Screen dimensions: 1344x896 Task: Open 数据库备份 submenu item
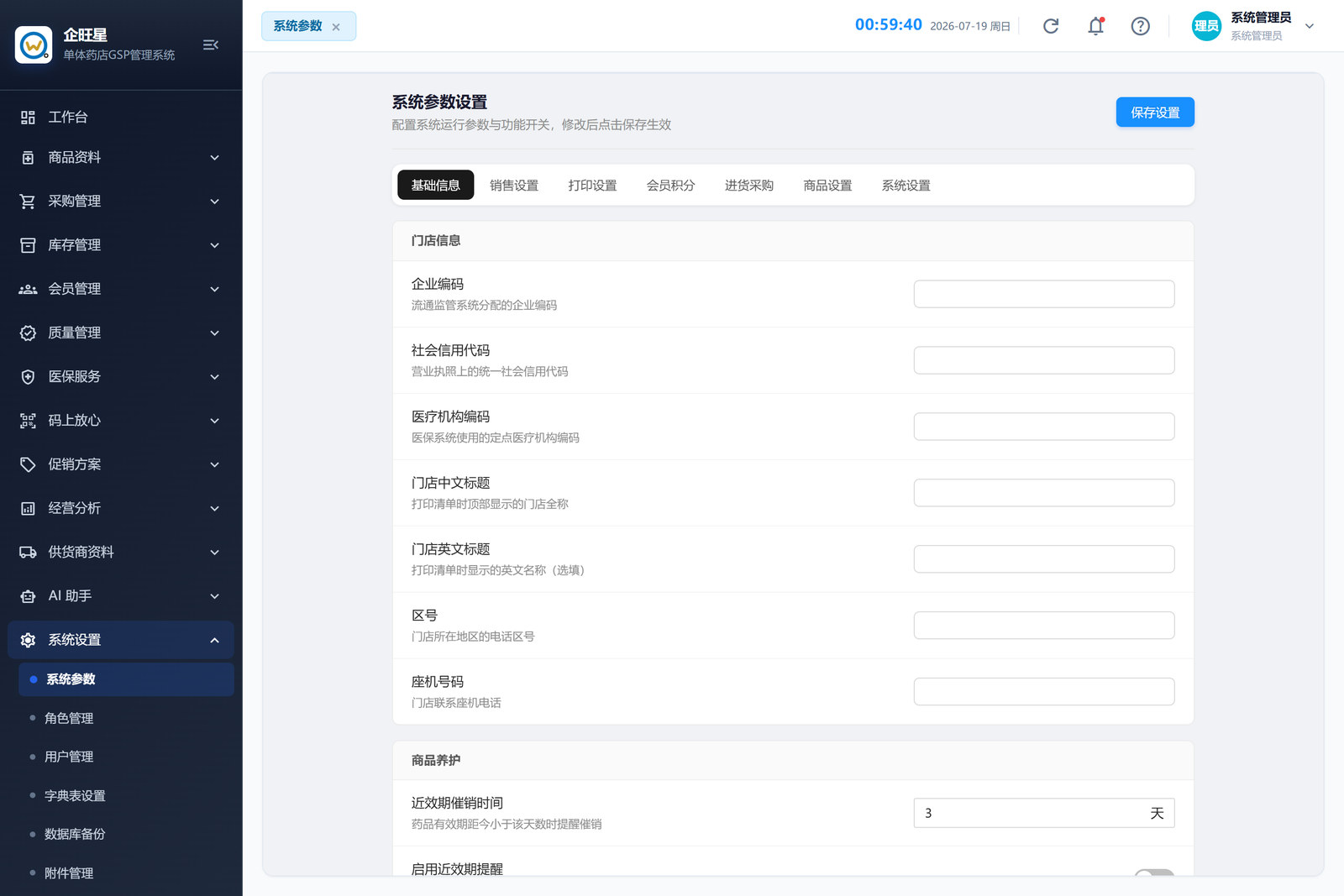tap(126, 834)
